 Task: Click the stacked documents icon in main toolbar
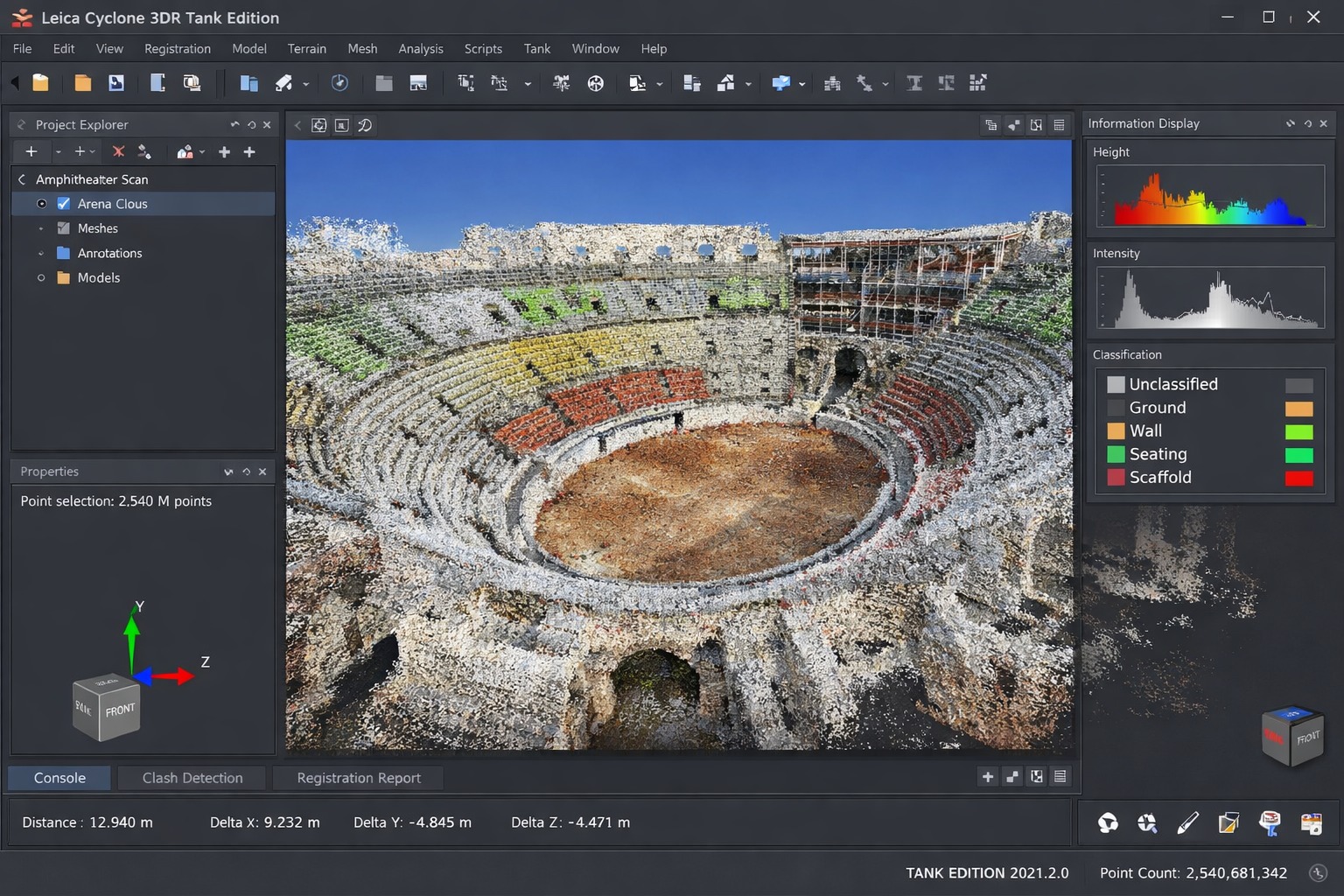click(192, 83)
